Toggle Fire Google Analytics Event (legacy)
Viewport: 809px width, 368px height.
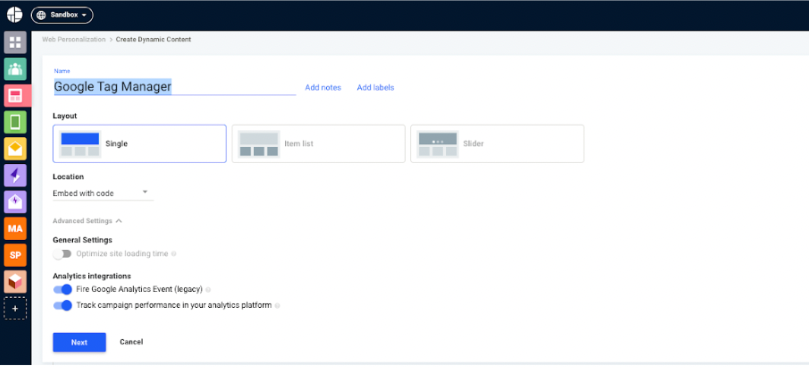(62, 290)
